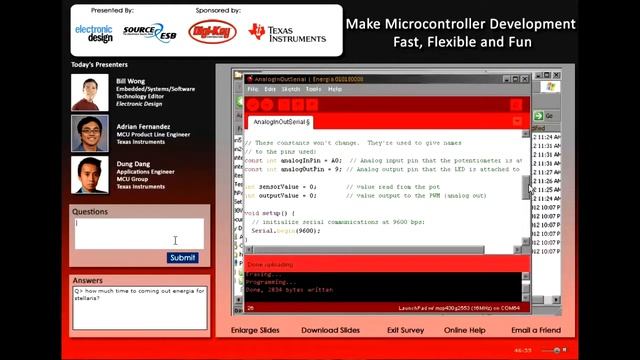Click the 'Done uploading' status message
Screen dimensions: 640x360
coord(270,264)
